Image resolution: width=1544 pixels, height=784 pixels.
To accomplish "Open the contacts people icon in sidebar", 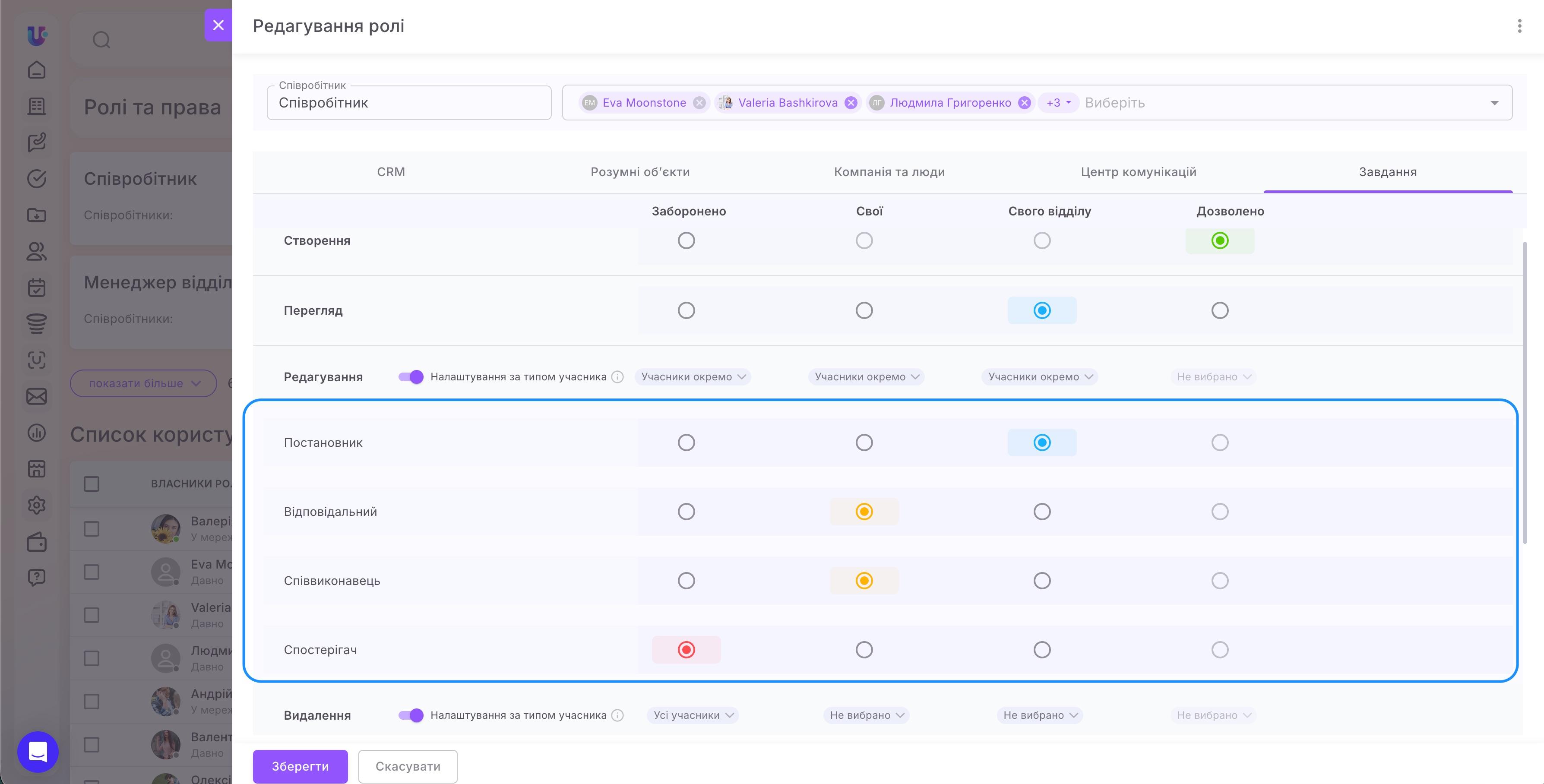I will 37,251.
